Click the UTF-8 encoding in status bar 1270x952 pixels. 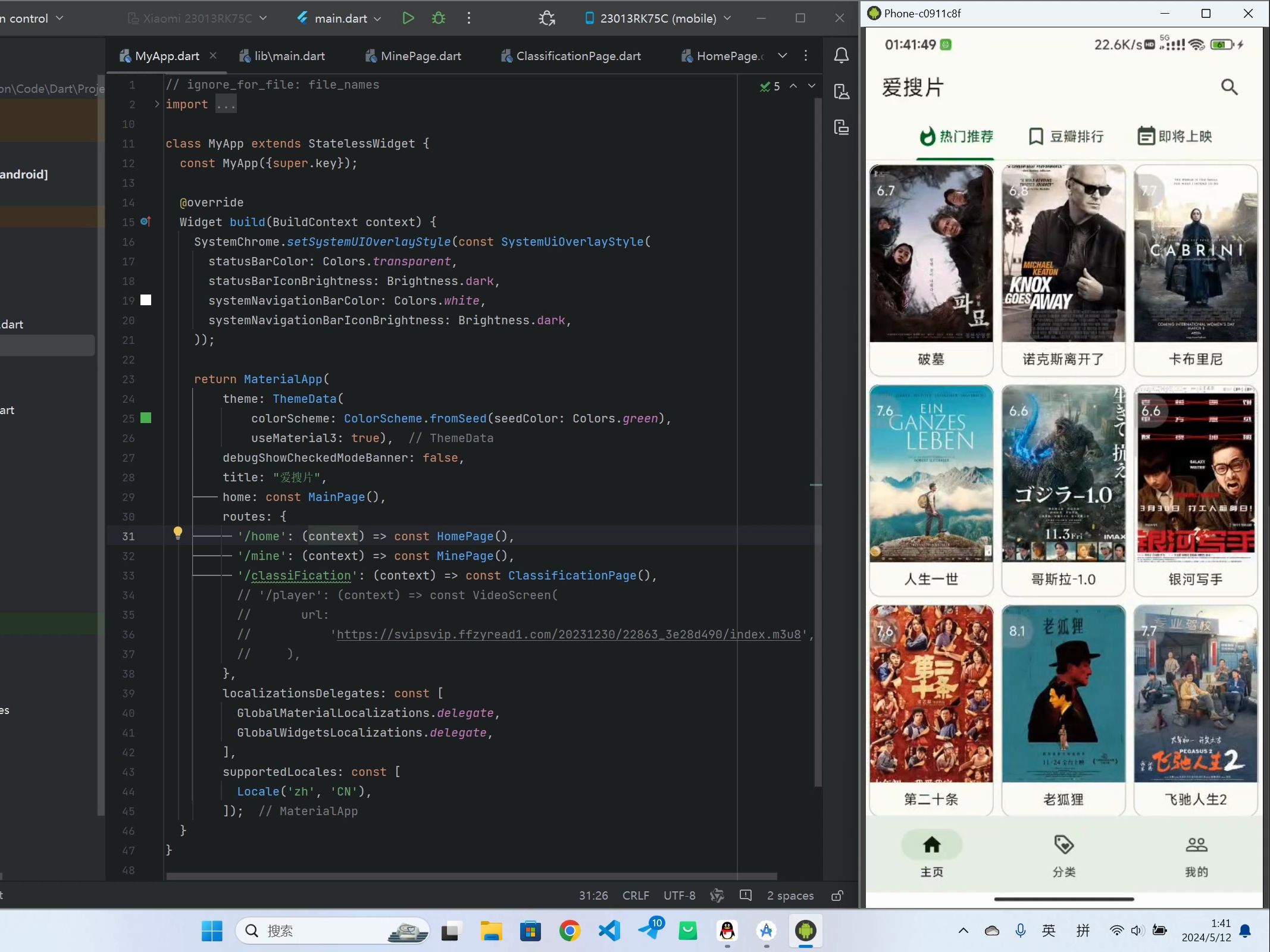point(679,895)
